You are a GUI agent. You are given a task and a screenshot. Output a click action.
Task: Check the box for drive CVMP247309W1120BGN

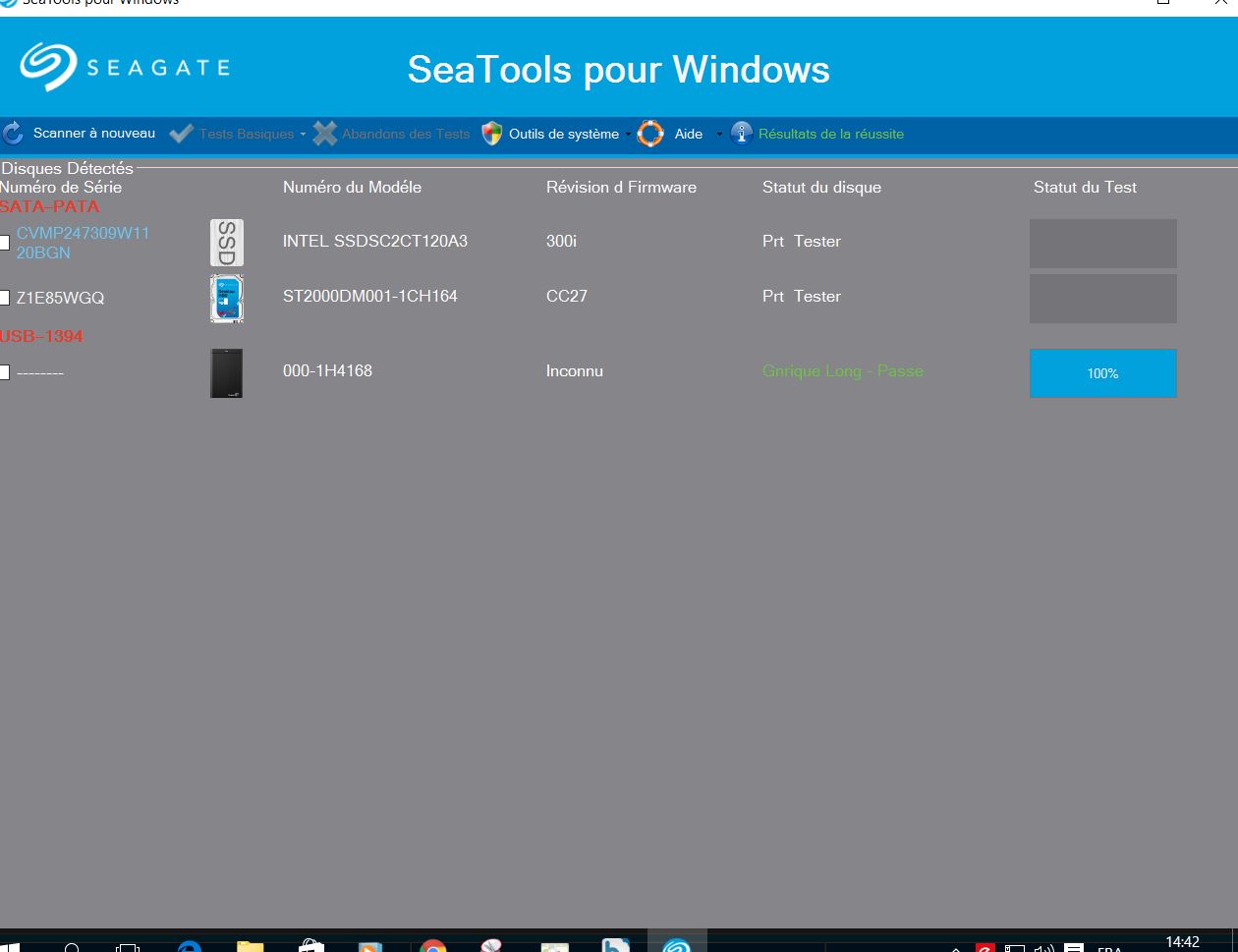pos(5,243)
